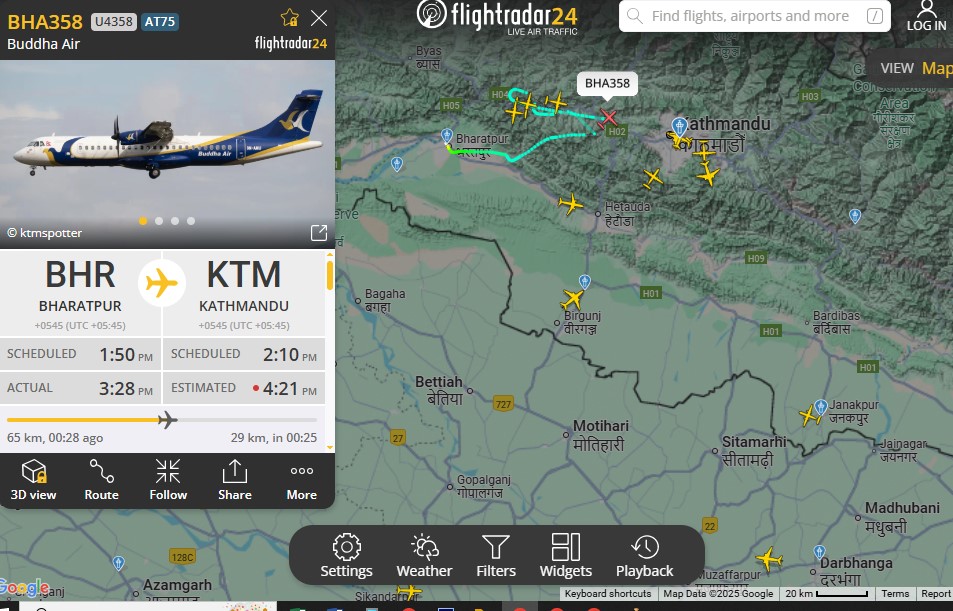Select the fourth aircraft photo dot
Screen dimensions: 953x611
[191, 221]
